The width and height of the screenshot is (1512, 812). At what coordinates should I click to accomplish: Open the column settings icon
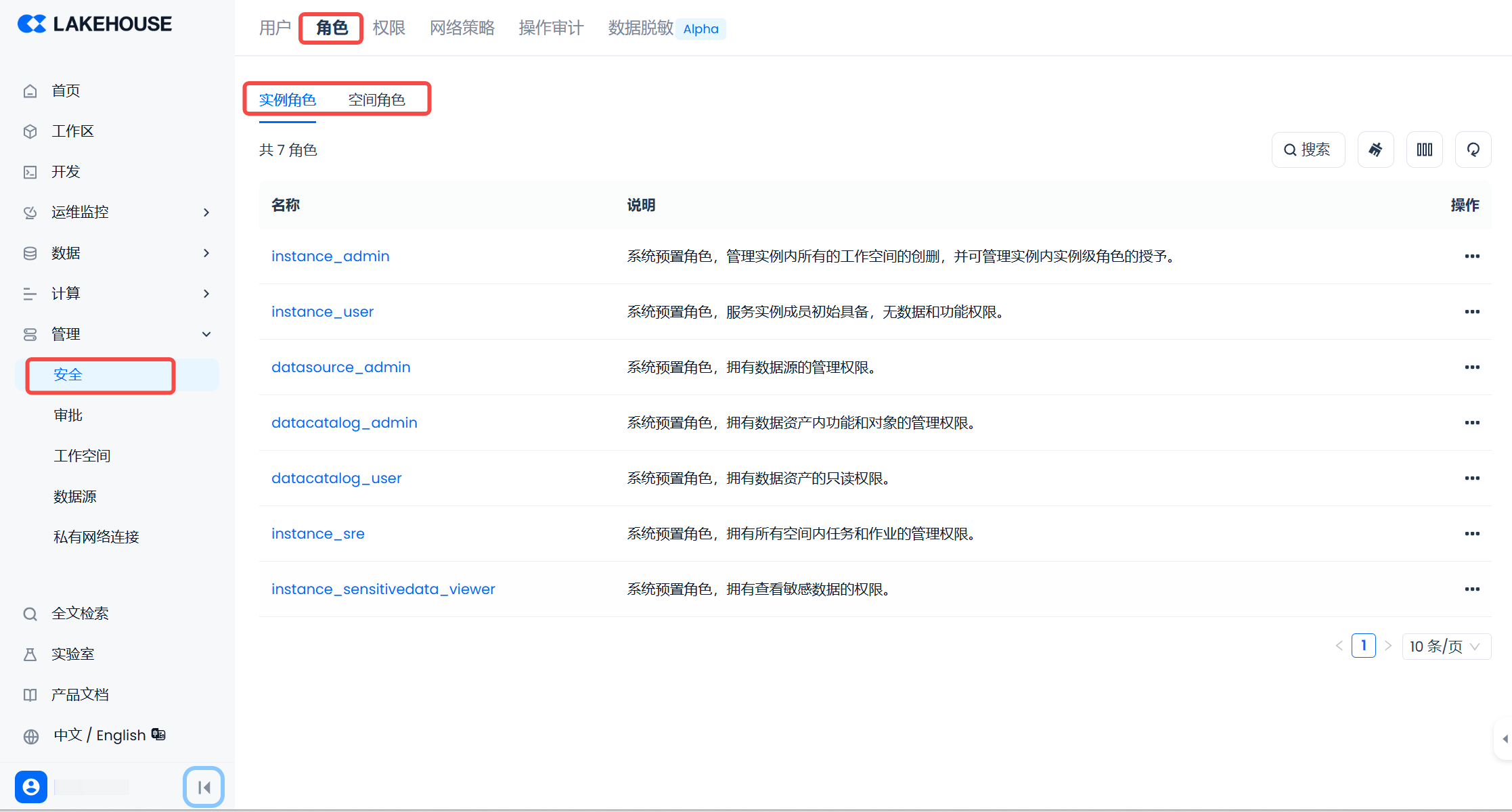point(1424,150)
